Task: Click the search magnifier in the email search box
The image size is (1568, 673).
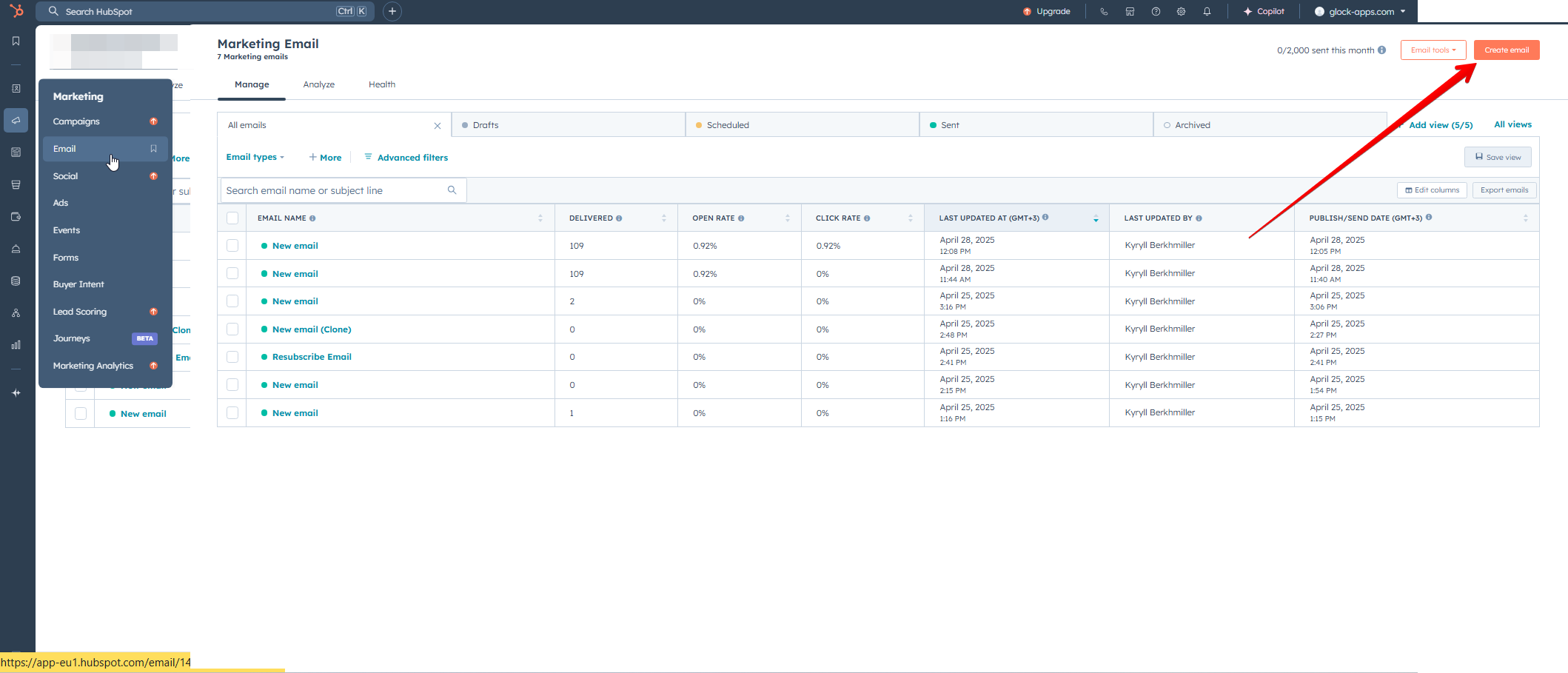Action: tap(452, 190)
